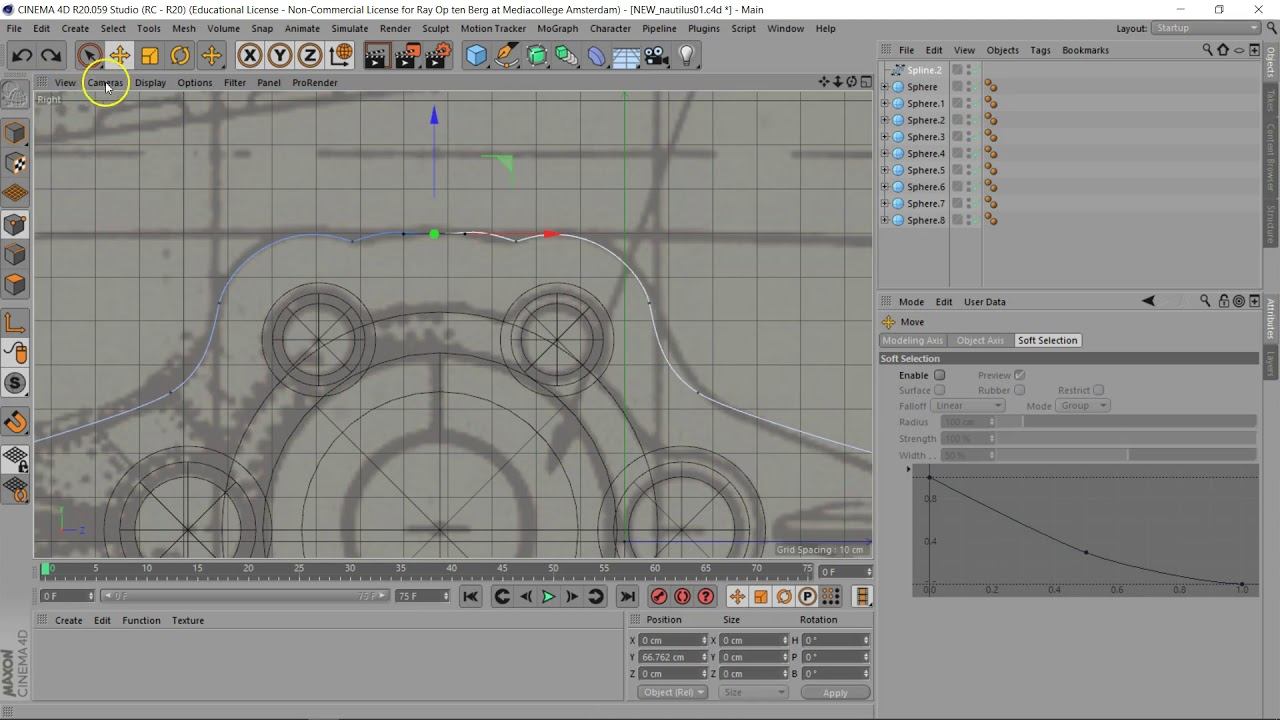Image resolution: width=1280 pixels, height=720 pixels.
Task: Go to end of animation
Action: click(627, 597)
